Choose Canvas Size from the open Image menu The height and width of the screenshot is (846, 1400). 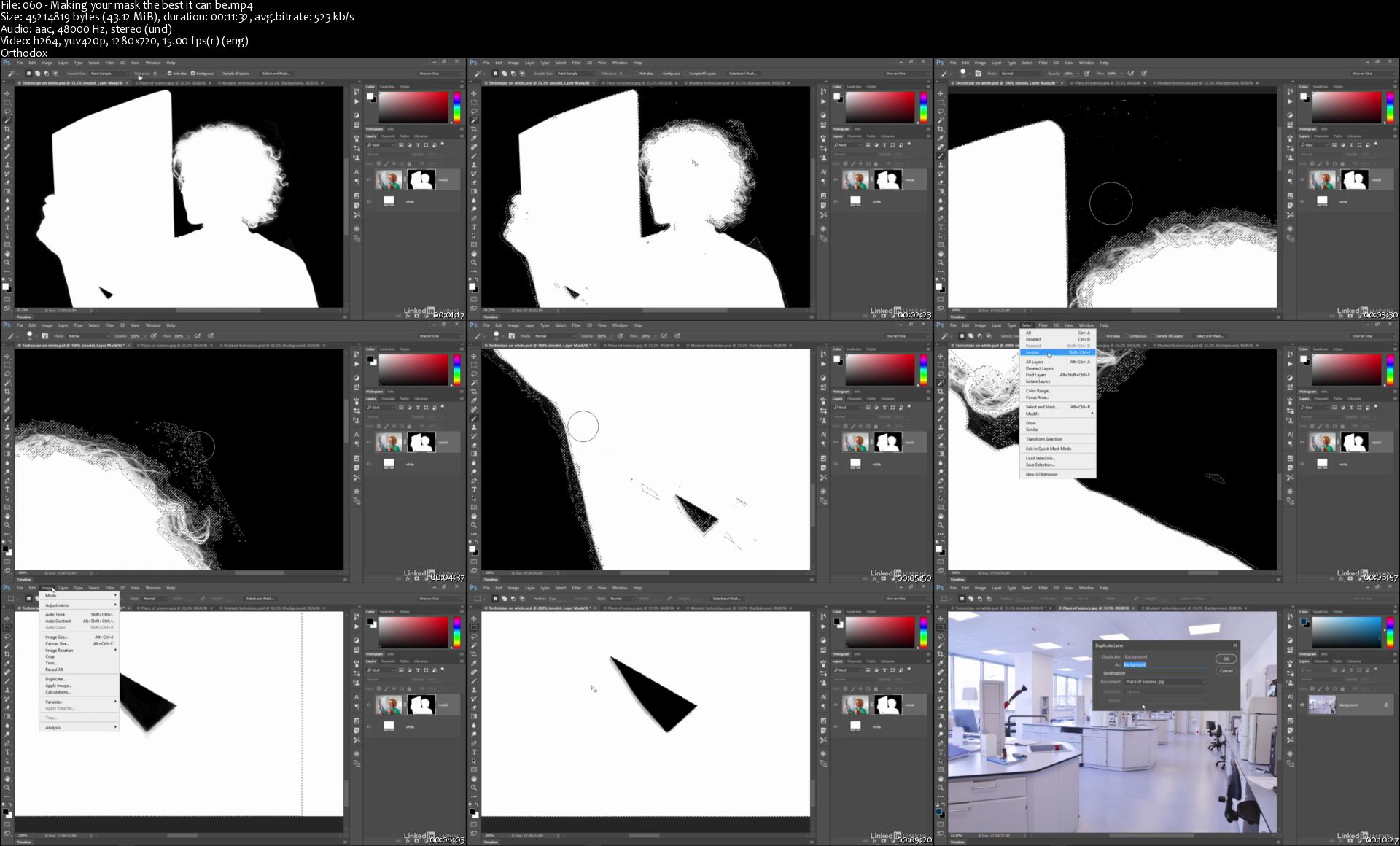pyautogui.click(x=57, y=643)
